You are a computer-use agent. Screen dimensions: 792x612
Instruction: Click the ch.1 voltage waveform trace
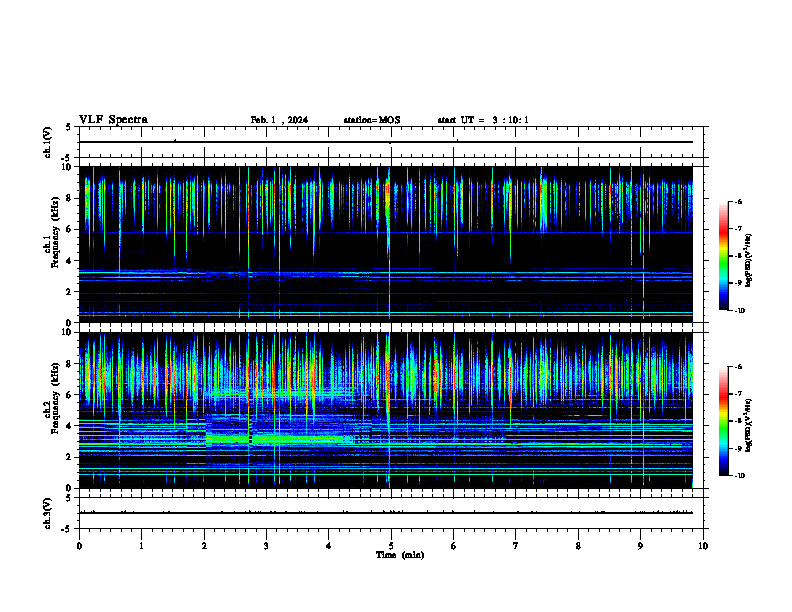pos(386,142)
